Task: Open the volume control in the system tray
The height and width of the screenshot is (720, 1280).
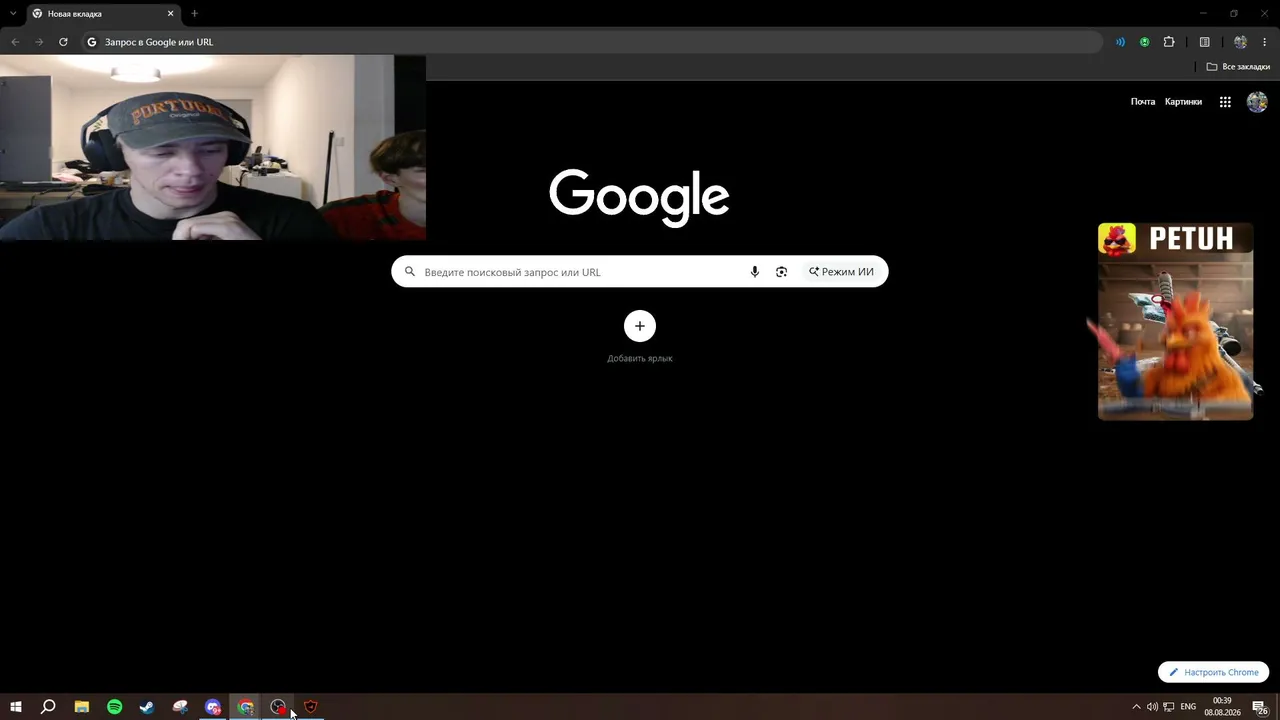Action: click(x=1152, y=707)
